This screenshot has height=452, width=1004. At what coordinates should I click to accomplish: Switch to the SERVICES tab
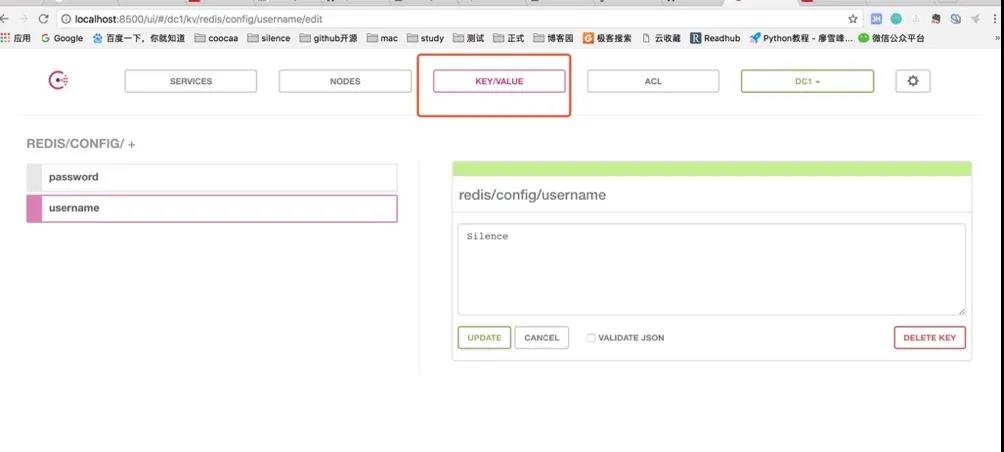click(x=191, y=81)
